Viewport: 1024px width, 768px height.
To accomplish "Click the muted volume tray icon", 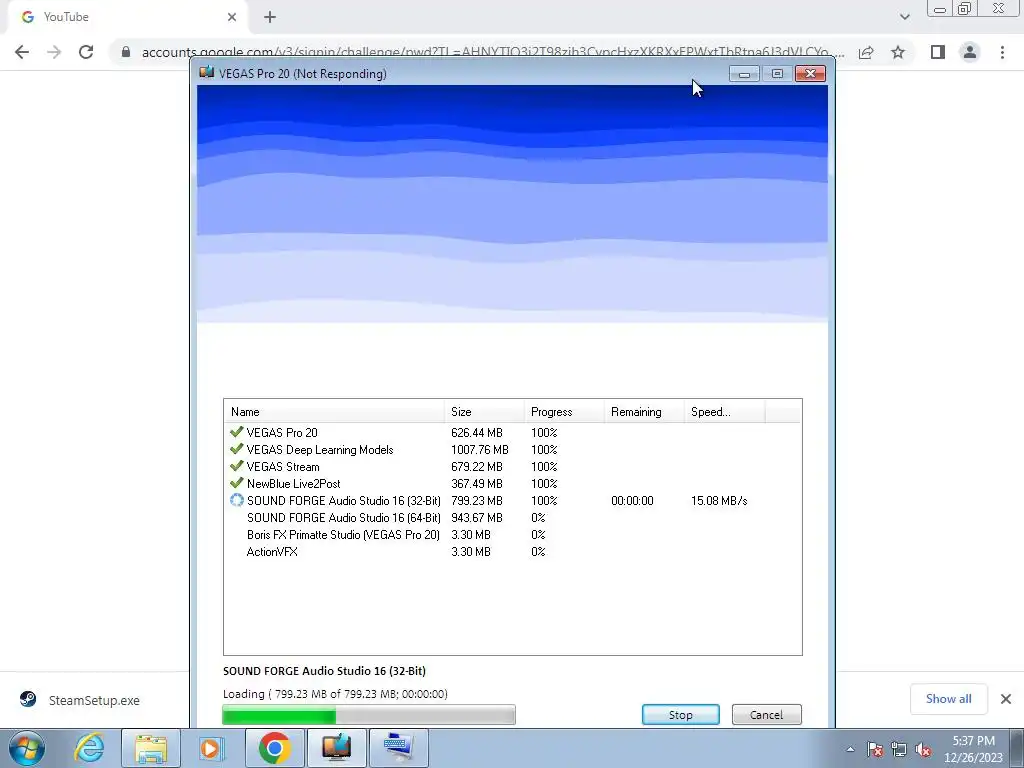I will point(923,749).
